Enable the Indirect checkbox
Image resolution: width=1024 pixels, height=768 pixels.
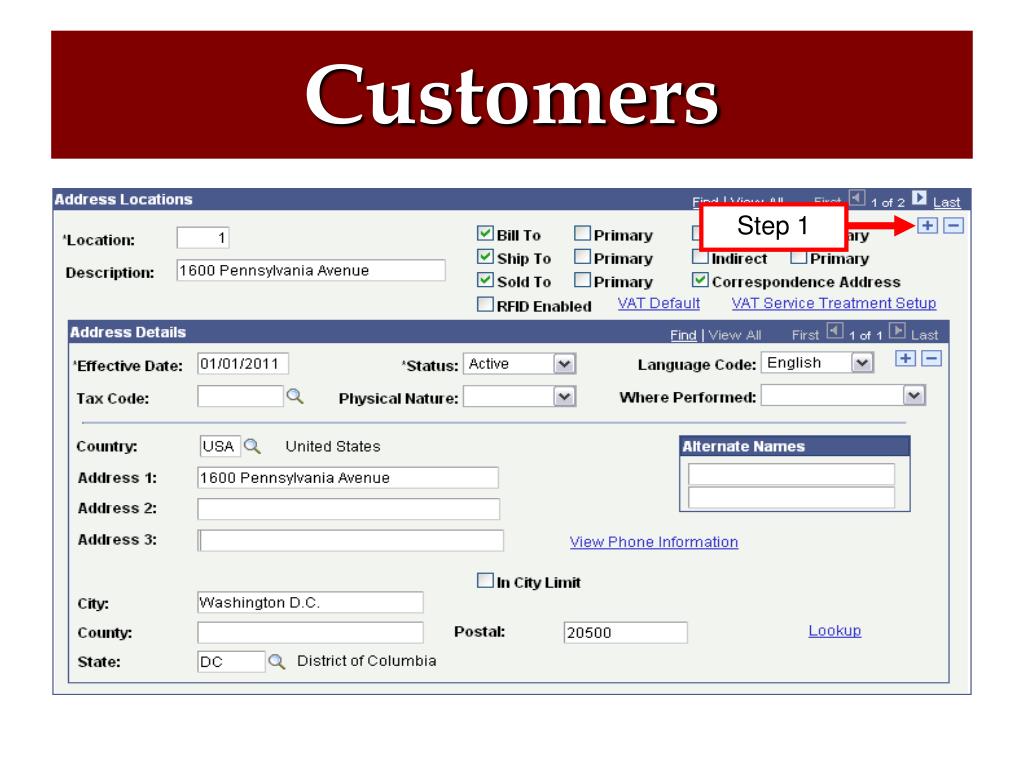[x=700, y=257]
